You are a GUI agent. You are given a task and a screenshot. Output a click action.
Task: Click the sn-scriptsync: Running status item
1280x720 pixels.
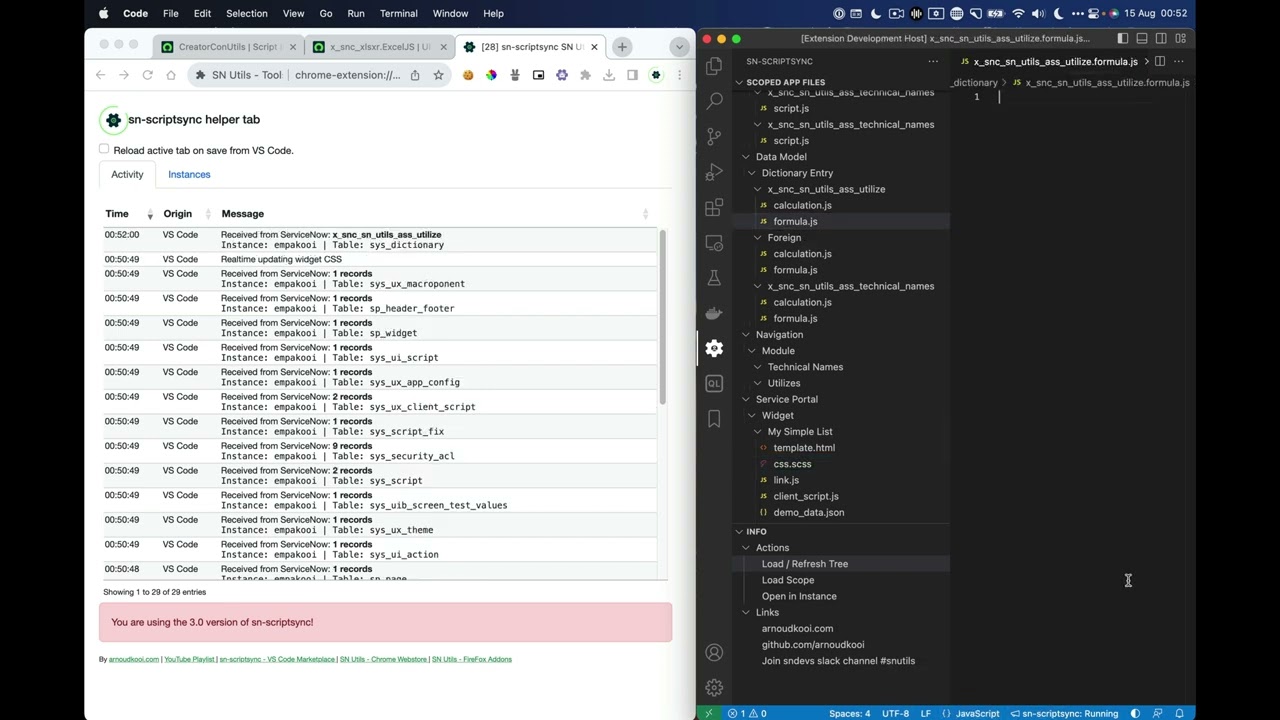[1064, 713]
